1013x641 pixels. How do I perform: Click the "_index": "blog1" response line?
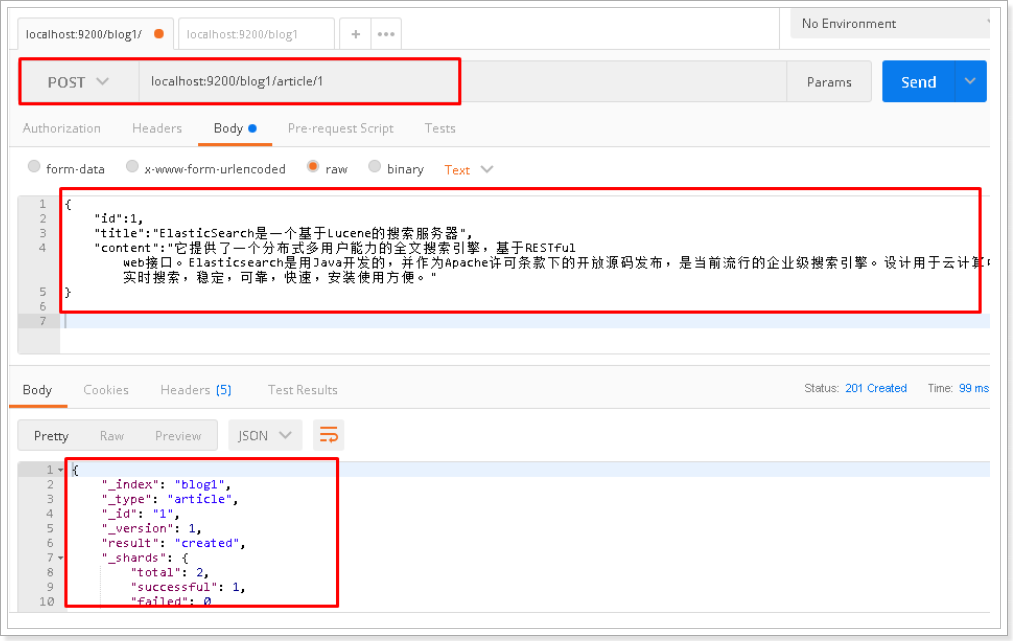tap(166, 484)
